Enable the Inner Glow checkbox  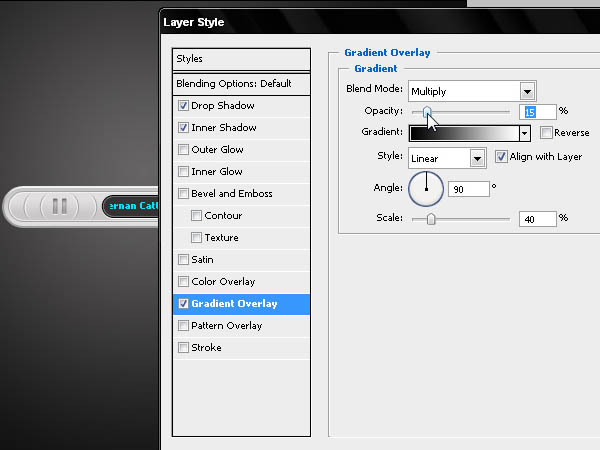[183, 171]
